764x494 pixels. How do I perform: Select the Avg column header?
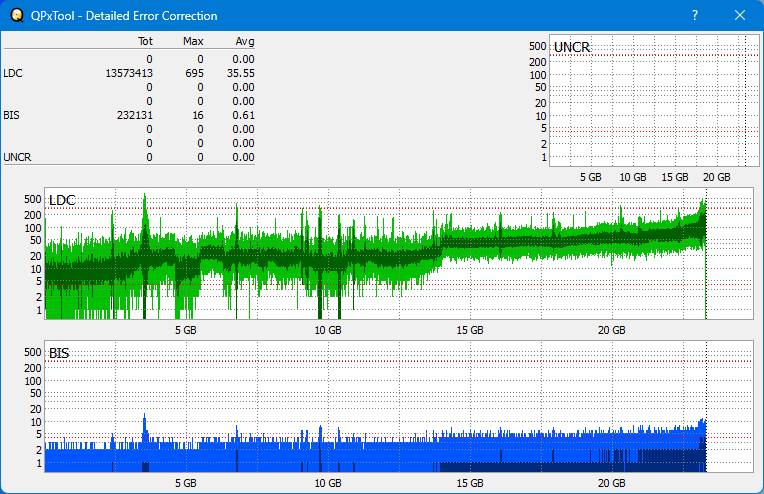(245, 42)
